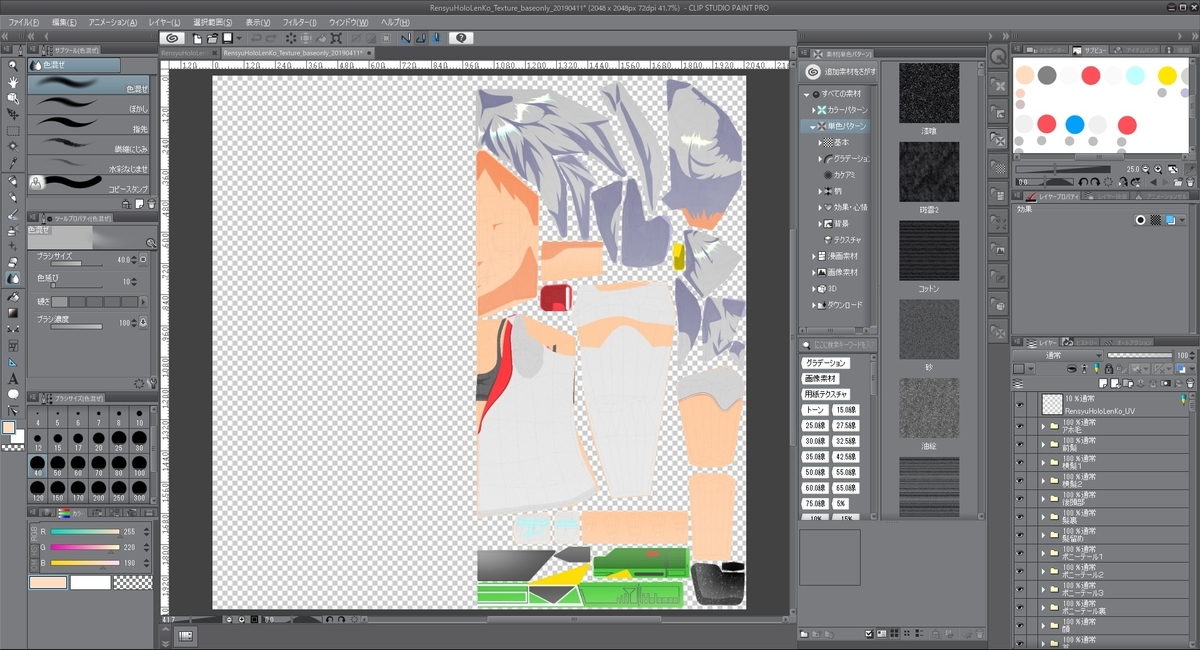Expand カラーパターン material folder
This screenshot has width=1200, height=650.
pos(813,110)
